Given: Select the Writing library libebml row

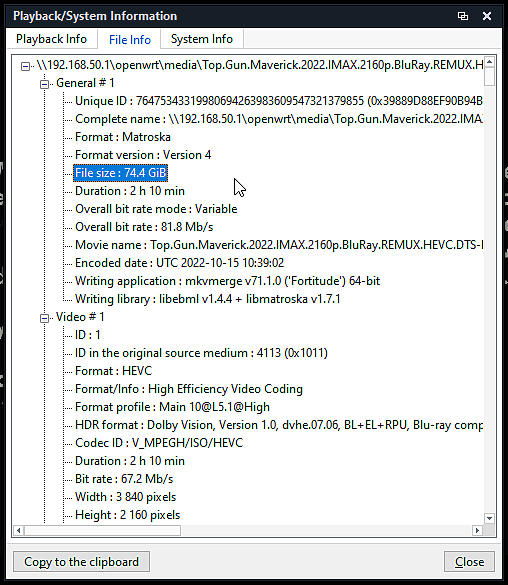Looking at the screenshot, I should [208, 299].
